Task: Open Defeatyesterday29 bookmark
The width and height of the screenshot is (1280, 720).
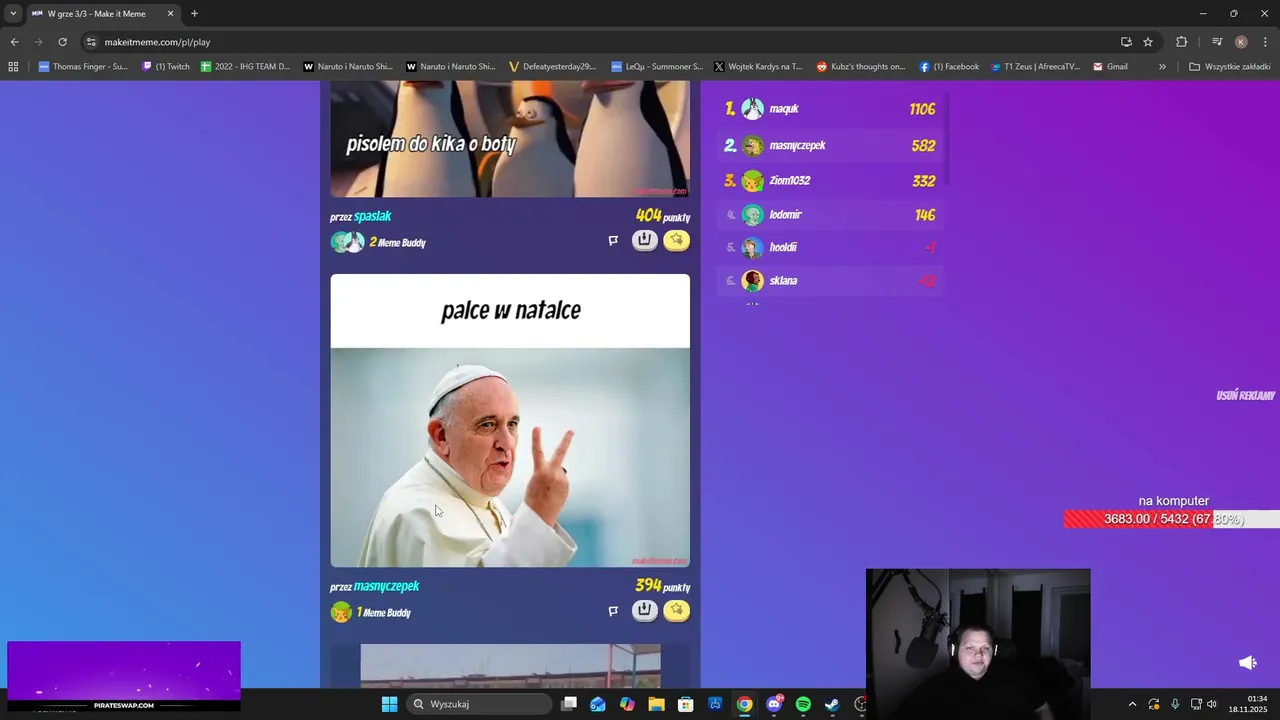Action: coord(552,67)
